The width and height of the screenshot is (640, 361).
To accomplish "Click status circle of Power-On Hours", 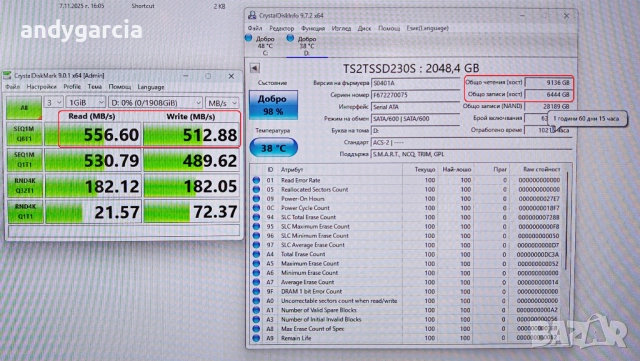I will click(x=256, y=198).
